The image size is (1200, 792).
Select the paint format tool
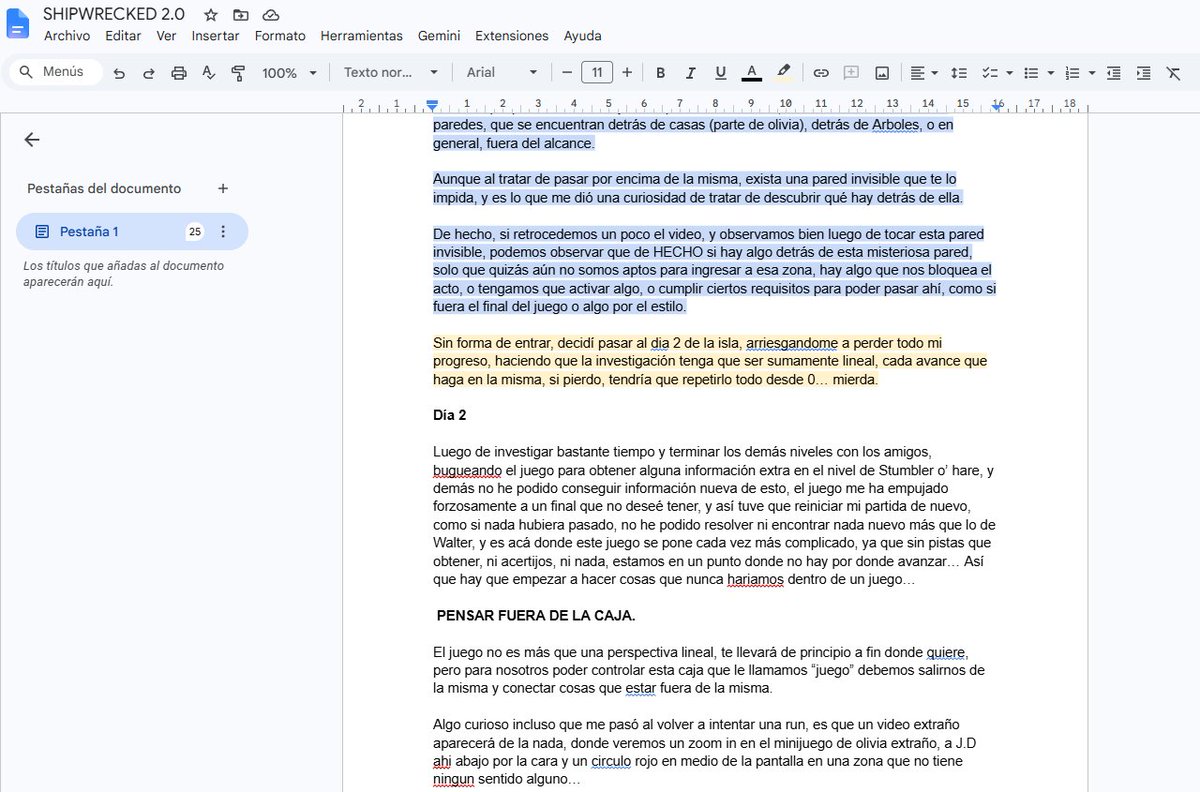(x=238, y=73)
